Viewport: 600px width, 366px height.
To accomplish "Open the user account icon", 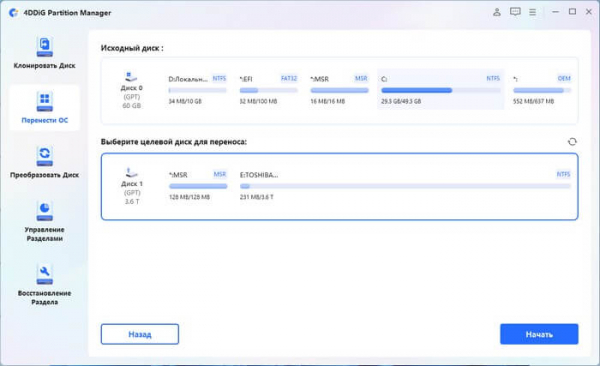I will click(497, 12).
